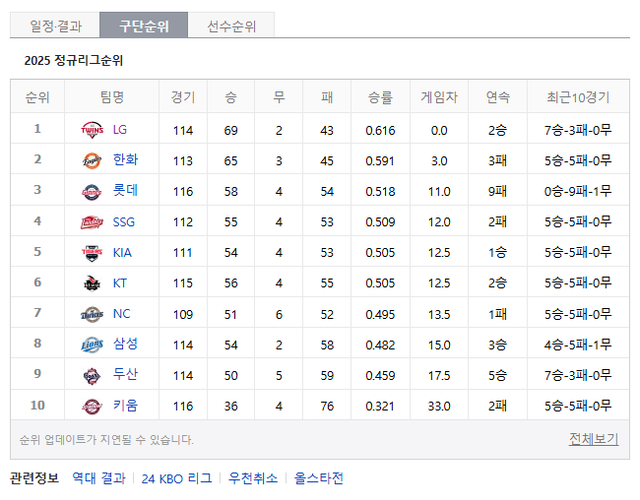
Task: Select the 구단순위 tab
Action: click(143, 26)
